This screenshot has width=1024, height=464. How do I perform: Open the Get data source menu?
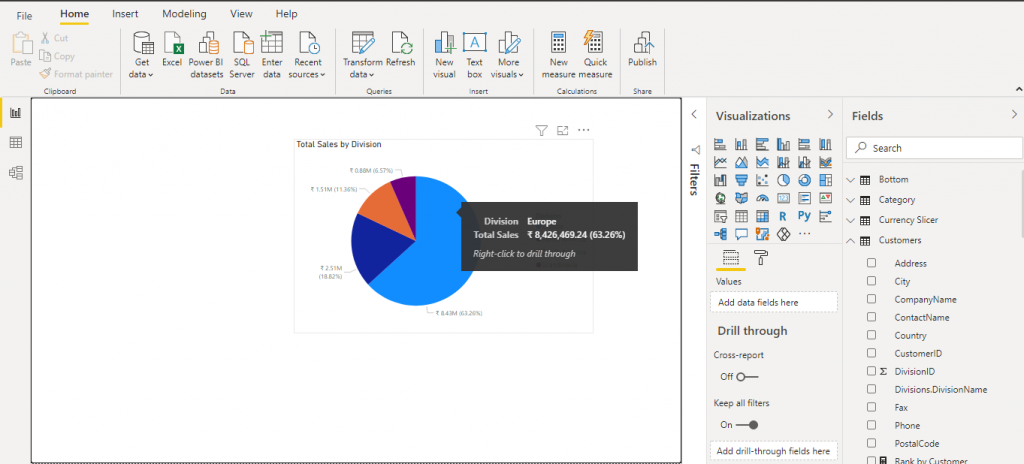click(142, 55)
